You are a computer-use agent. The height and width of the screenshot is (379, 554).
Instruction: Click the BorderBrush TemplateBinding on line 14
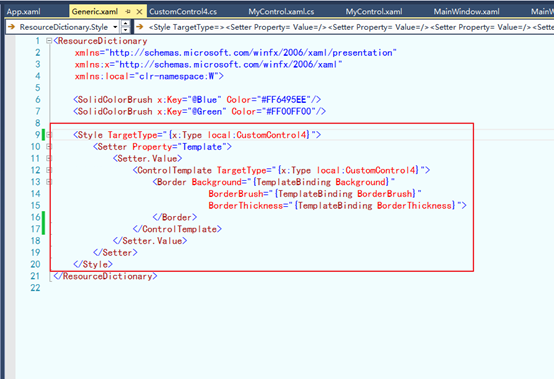[315, 194]
